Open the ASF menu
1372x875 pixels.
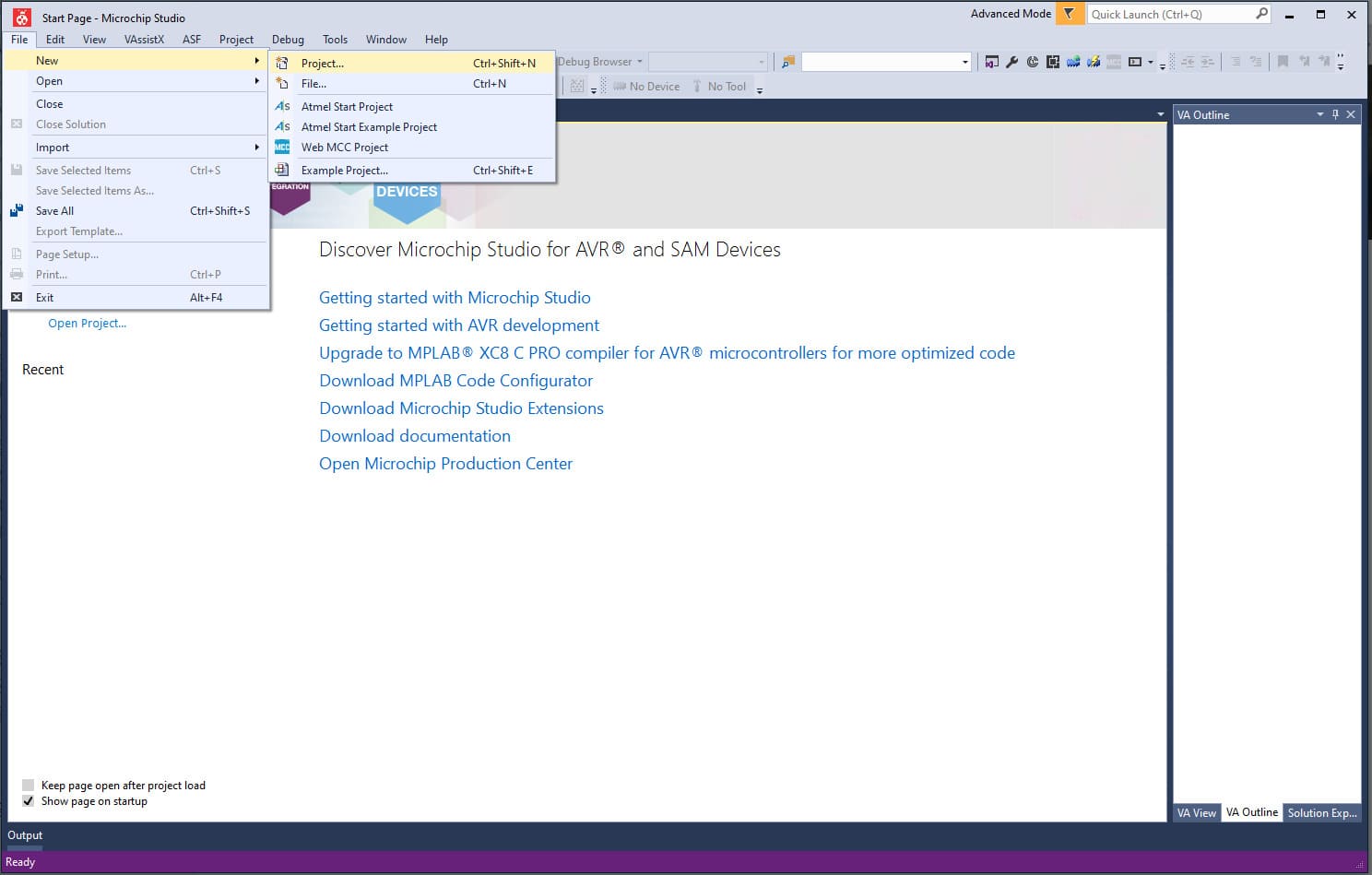pyautogui.click(x=192, y=40)
